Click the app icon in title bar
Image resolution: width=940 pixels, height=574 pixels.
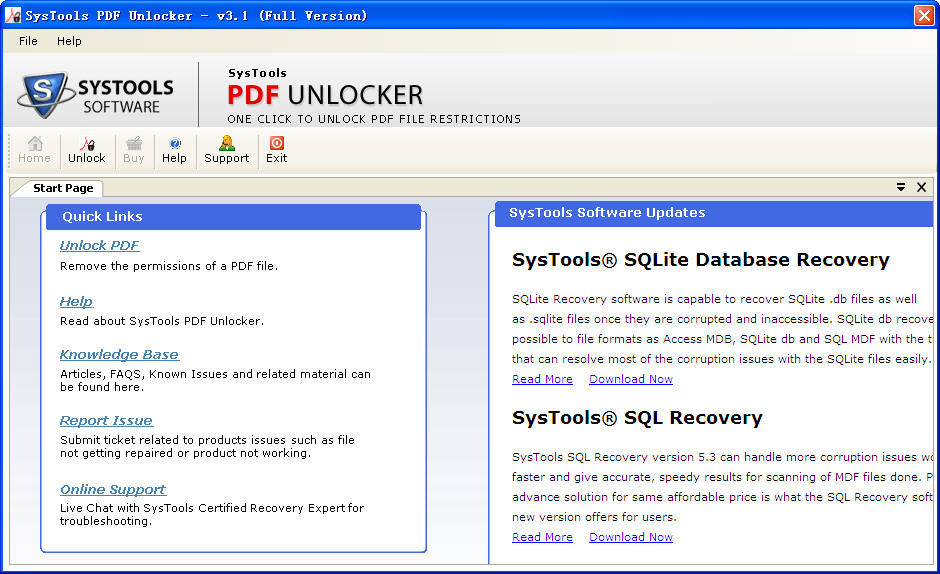tap(12, 15)
